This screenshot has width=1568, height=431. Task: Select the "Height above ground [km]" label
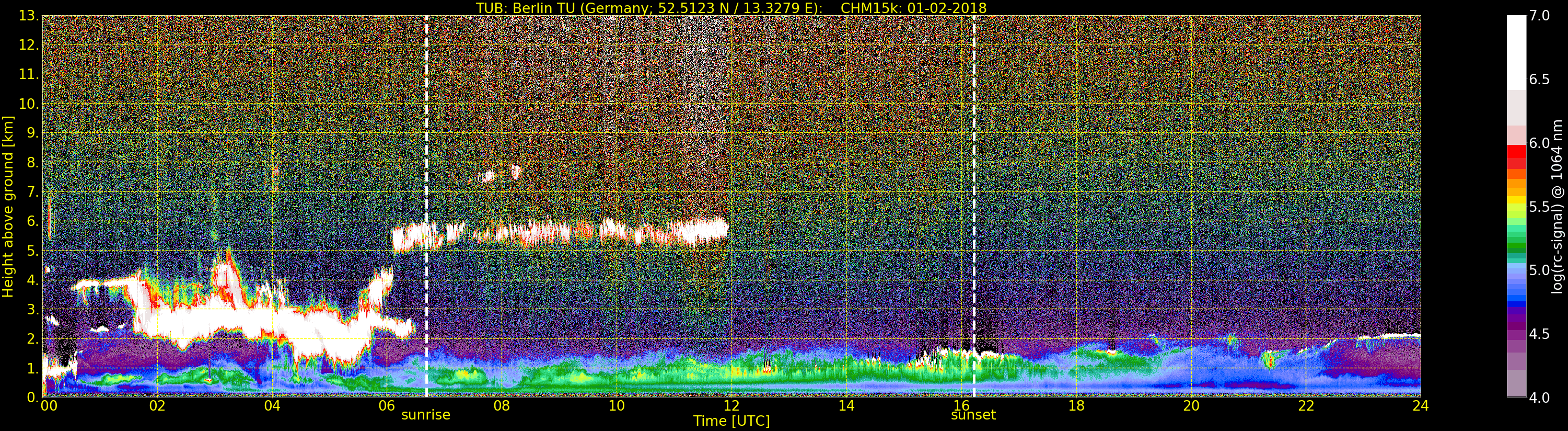8,206
